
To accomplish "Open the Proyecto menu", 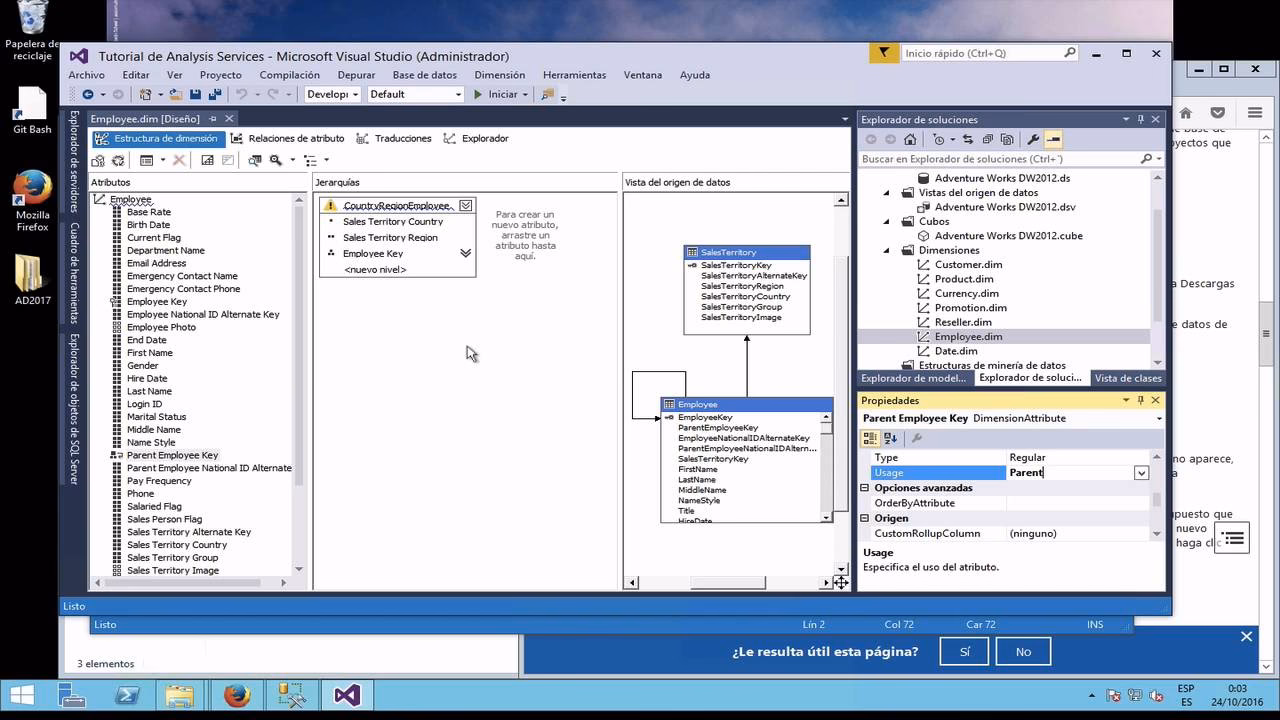I will tap(220, 75).
